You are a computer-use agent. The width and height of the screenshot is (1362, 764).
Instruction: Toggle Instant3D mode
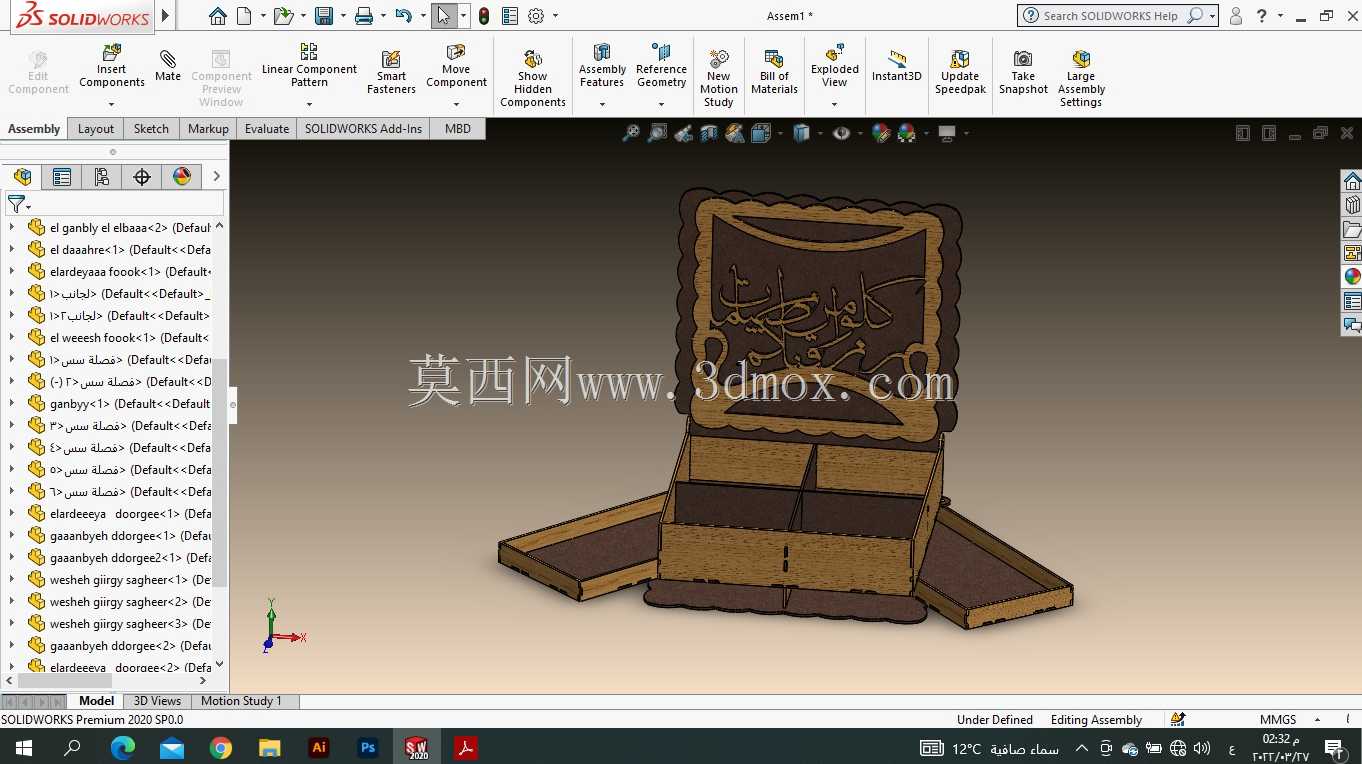896,66
